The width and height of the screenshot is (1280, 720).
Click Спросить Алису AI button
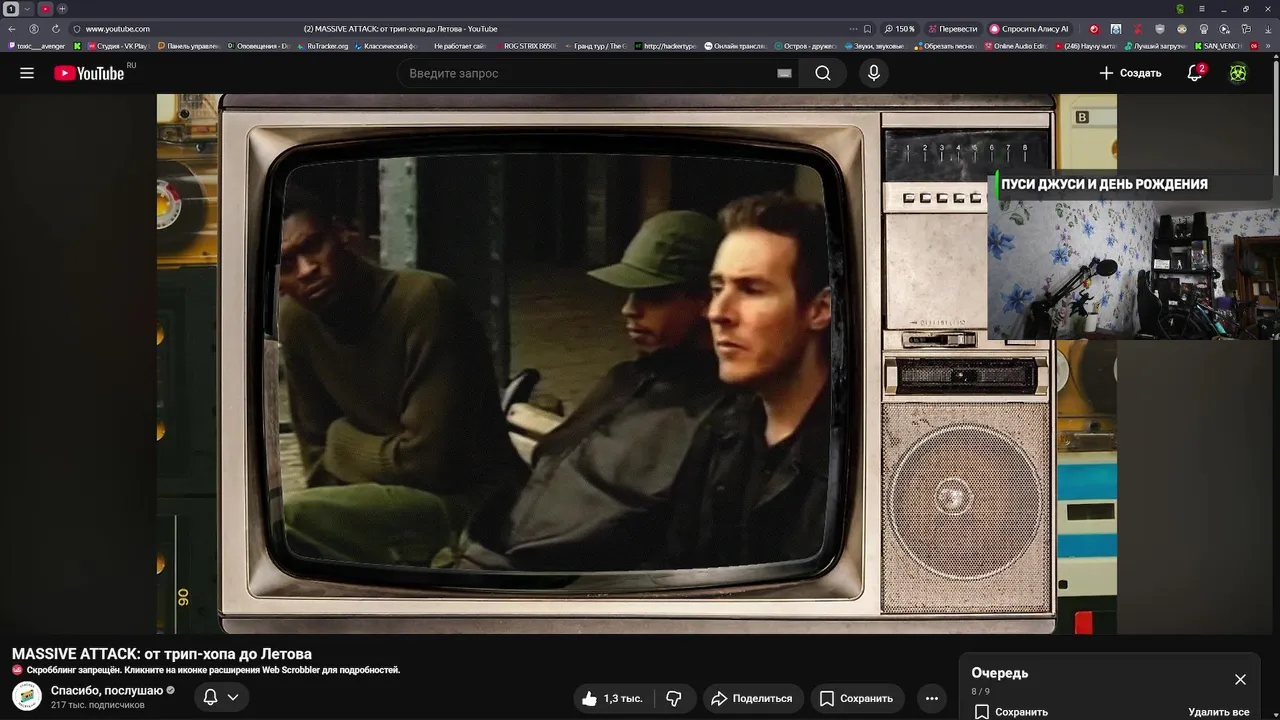point(1029,29)
